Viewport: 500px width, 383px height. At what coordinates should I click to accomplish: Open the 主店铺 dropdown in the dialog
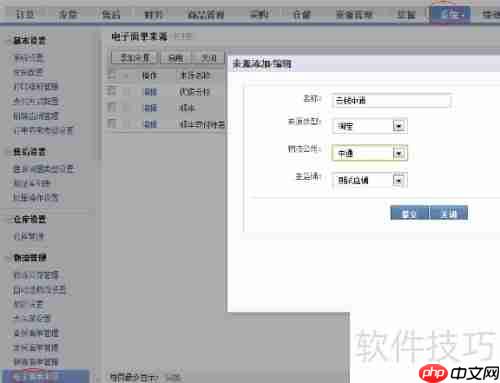pos(370,180)
